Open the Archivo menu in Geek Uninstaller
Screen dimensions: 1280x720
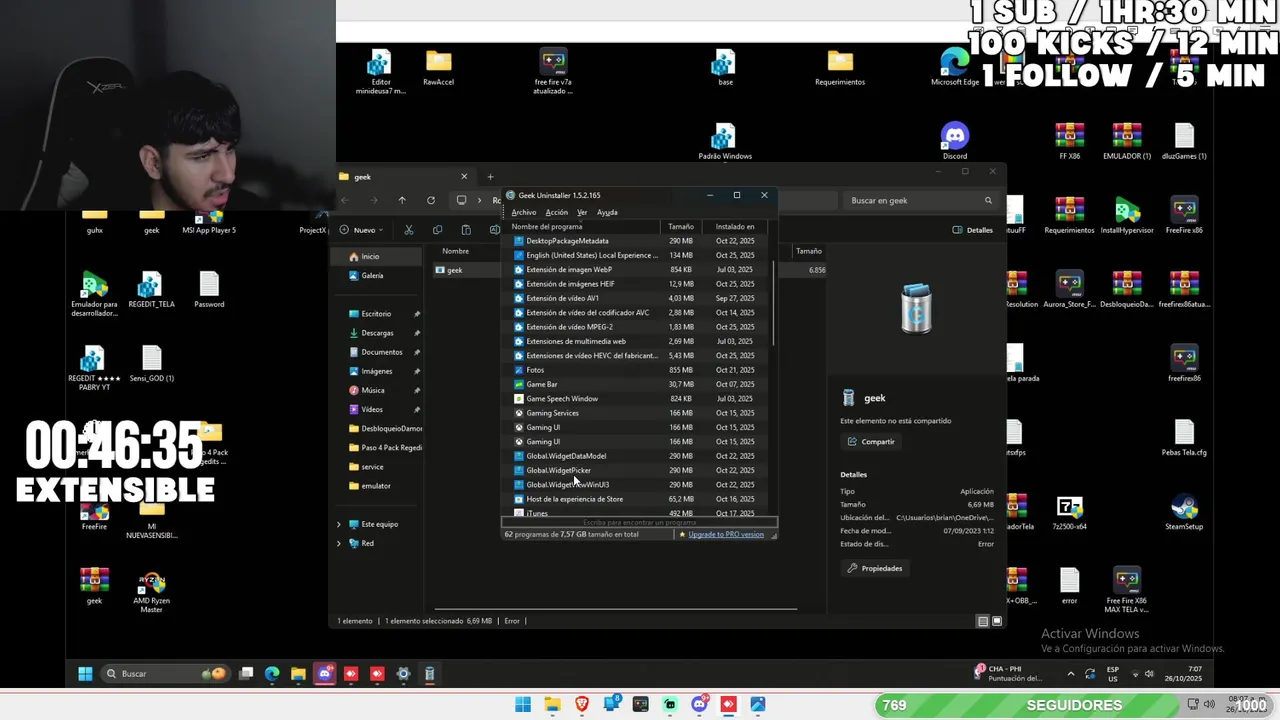tap(523, 212)
